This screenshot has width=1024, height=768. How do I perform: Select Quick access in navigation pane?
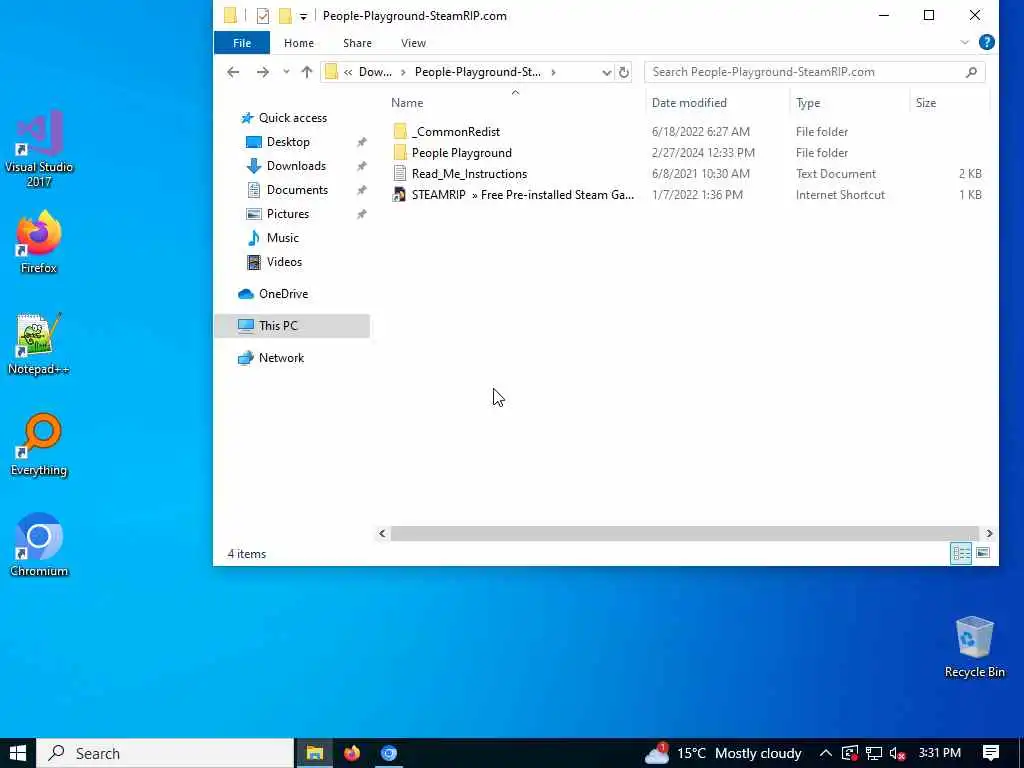tap(292, 118)
